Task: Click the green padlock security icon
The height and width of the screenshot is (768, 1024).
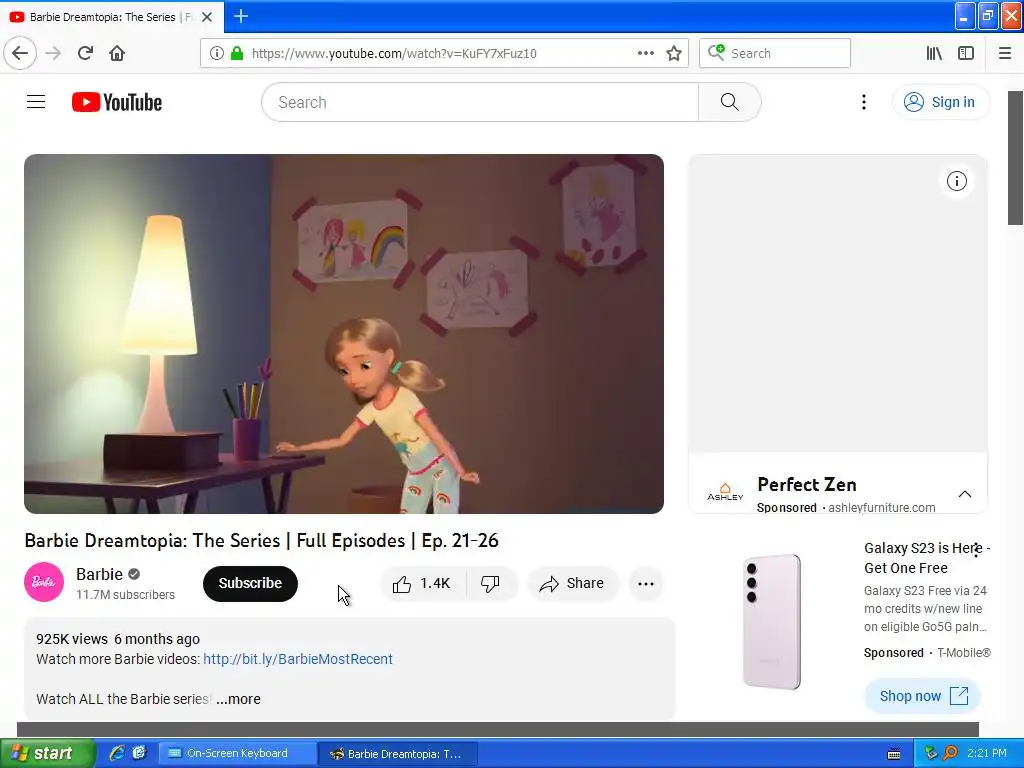Action: pos(237,53)
